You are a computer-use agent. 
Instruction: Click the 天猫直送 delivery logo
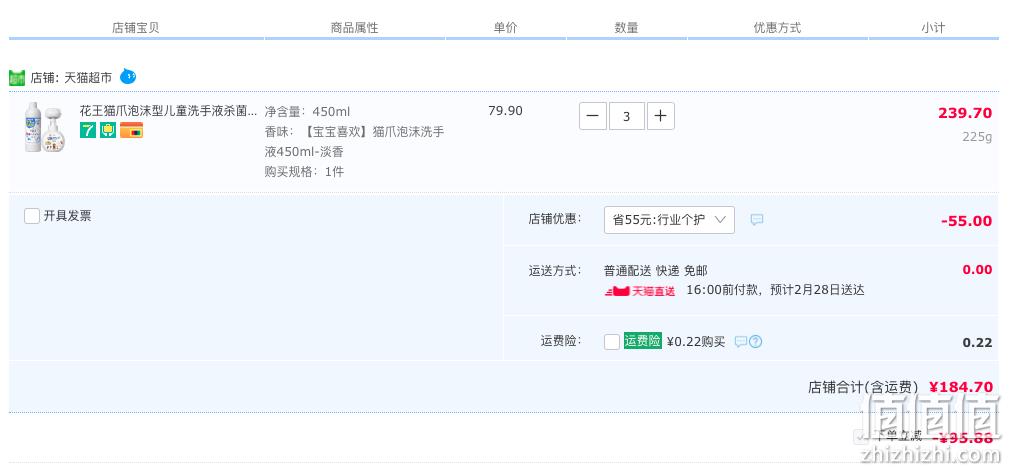[x=640, y=290]
